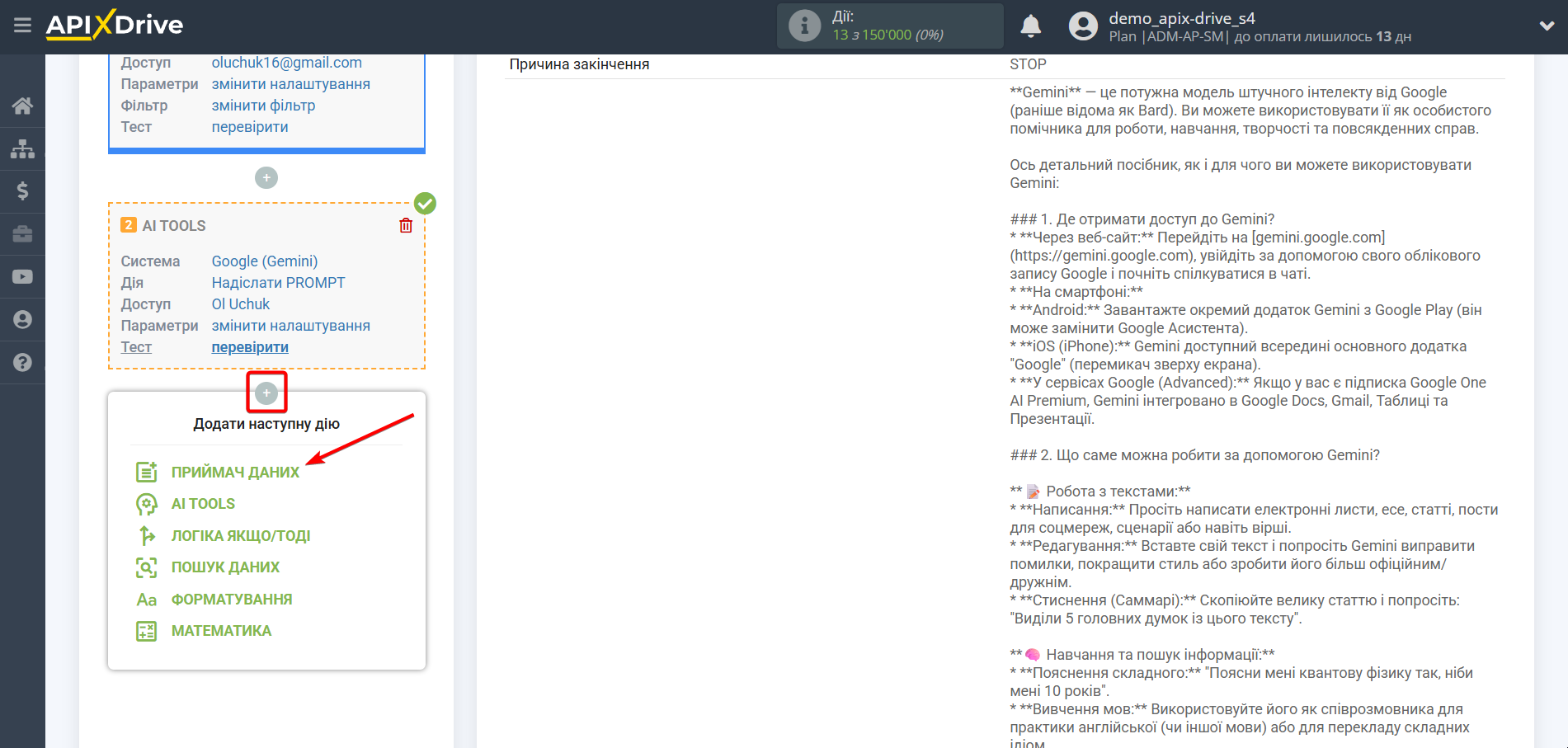Click the Додати наступну дію heading

click(266, 424)
